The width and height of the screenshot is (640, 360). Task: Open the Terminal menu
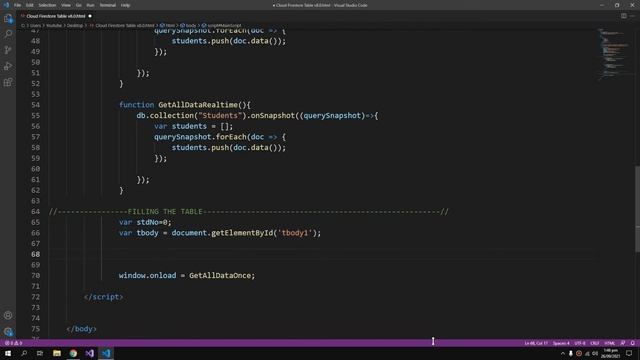point(108,5)
